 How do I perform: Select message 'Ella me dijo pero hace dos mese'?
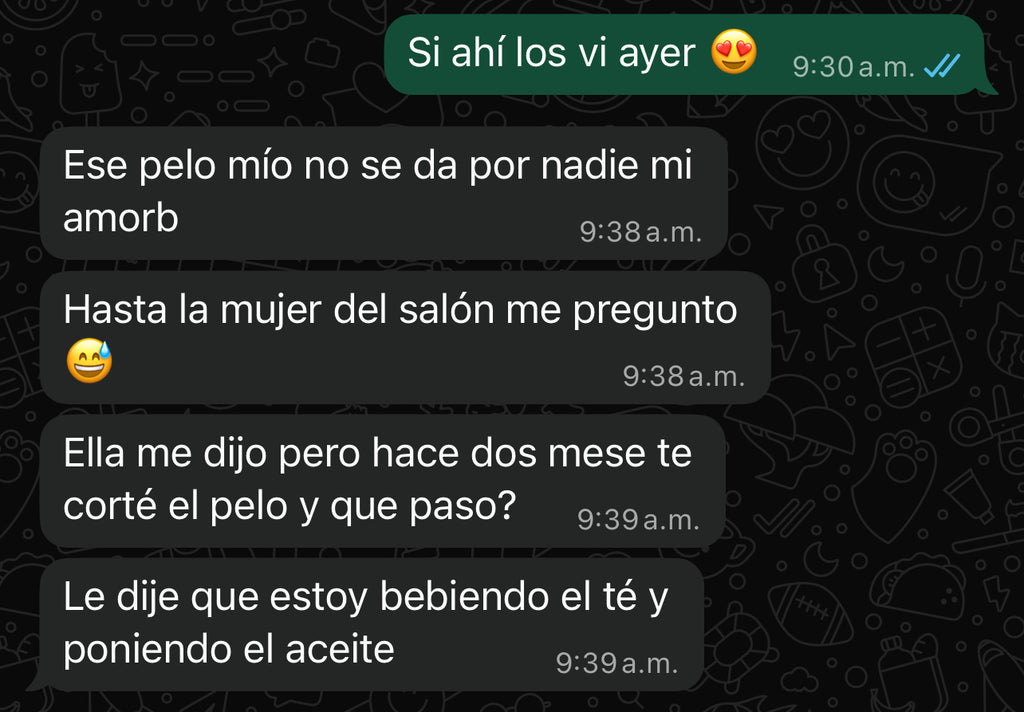click(383, 481)
